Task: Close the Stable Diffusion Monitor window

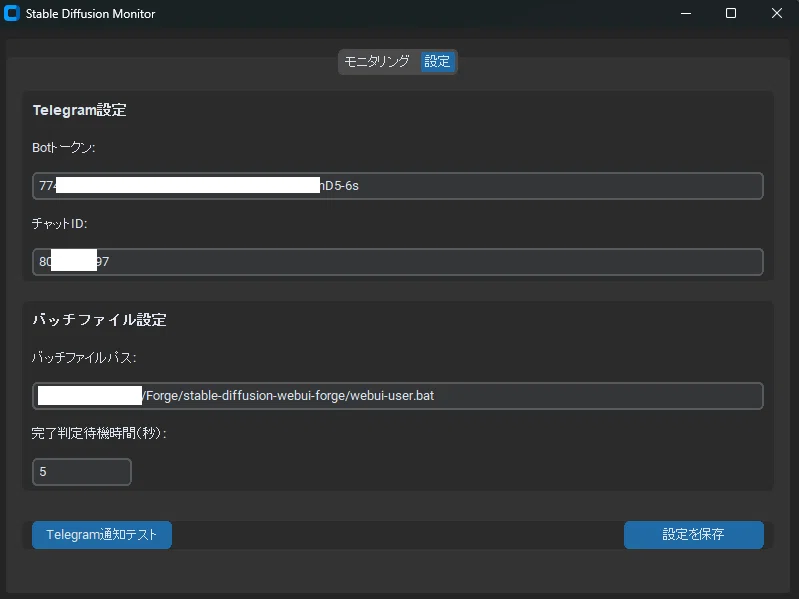Action: tap(776, 13)
